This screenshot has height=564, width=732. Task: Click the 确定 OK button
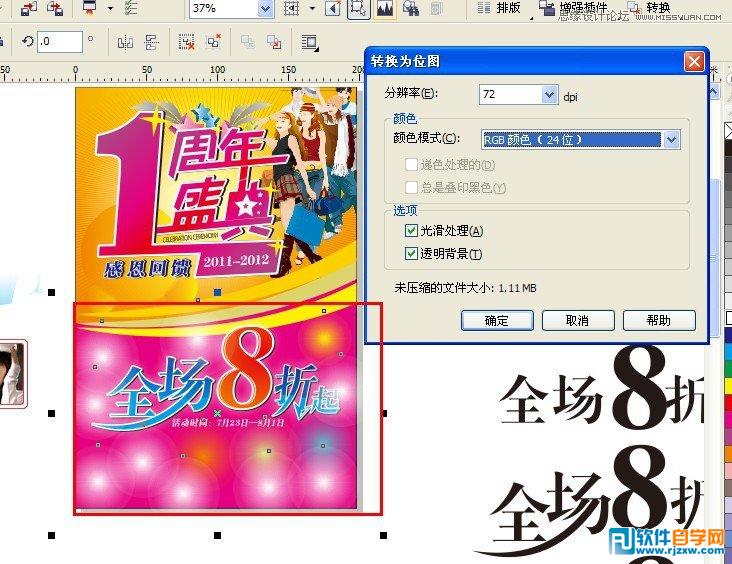[x=497, y=320]
